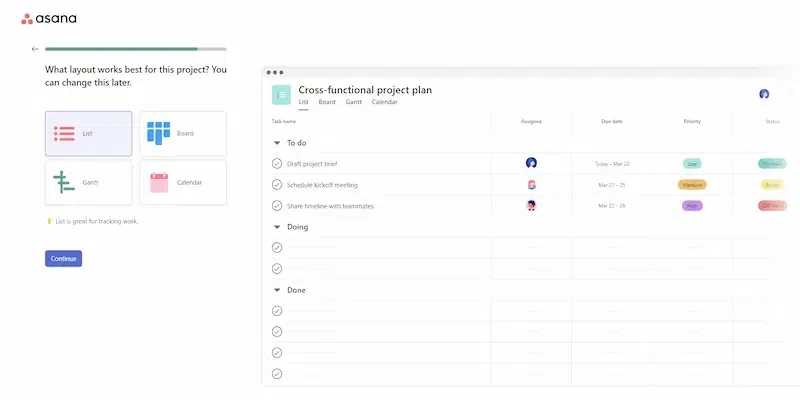Check off Schedule kickoff meeting task
Viewport: 800px width, 400px height.
tap(277, 184)
